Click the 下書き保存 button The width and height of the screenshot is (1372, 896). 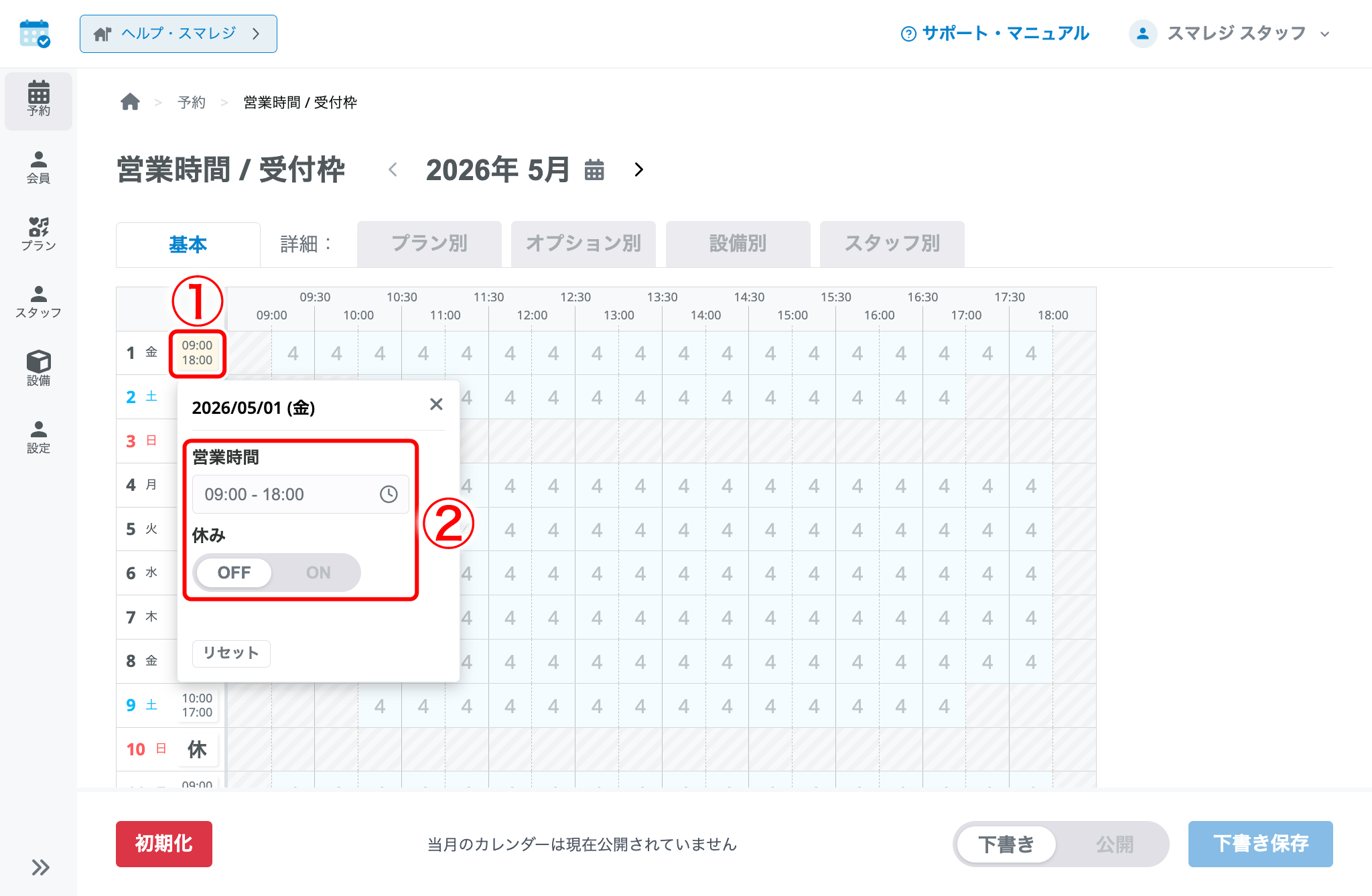[1261, 844]
